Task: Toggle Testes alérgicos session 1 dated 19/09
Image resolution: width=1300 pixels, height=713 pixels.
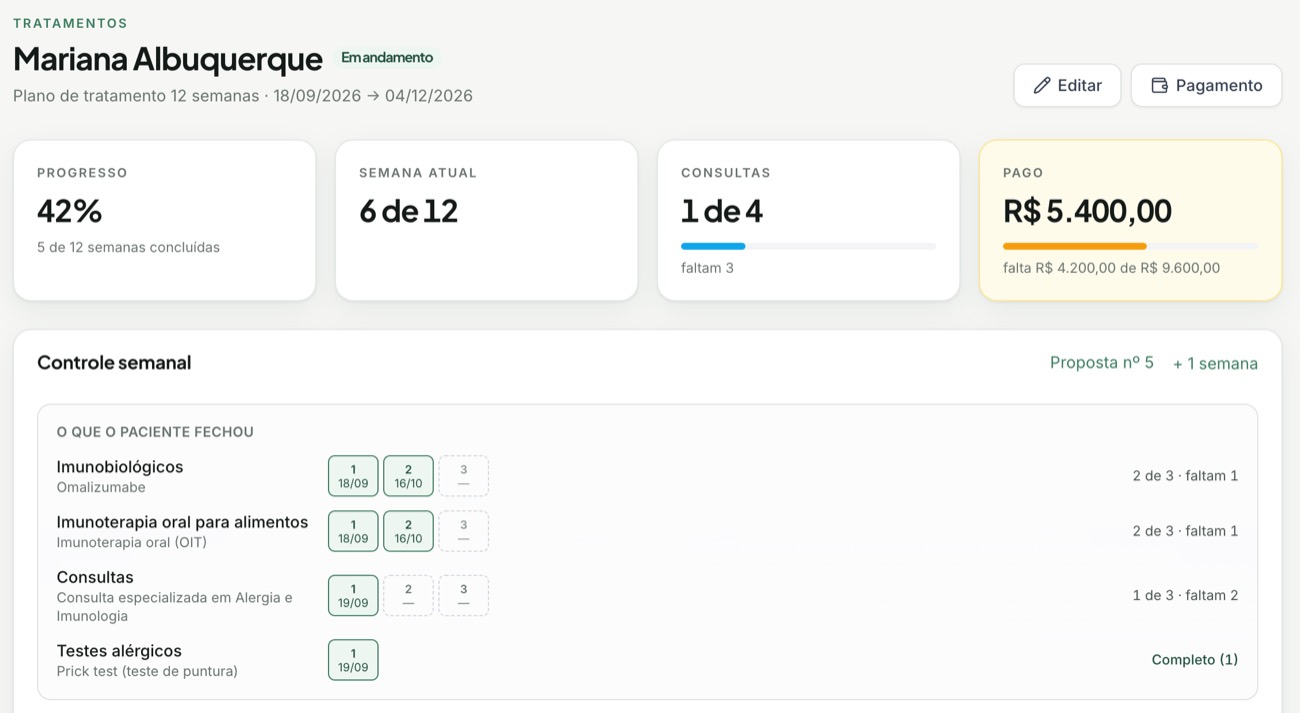Action: [x=353, y=660]
